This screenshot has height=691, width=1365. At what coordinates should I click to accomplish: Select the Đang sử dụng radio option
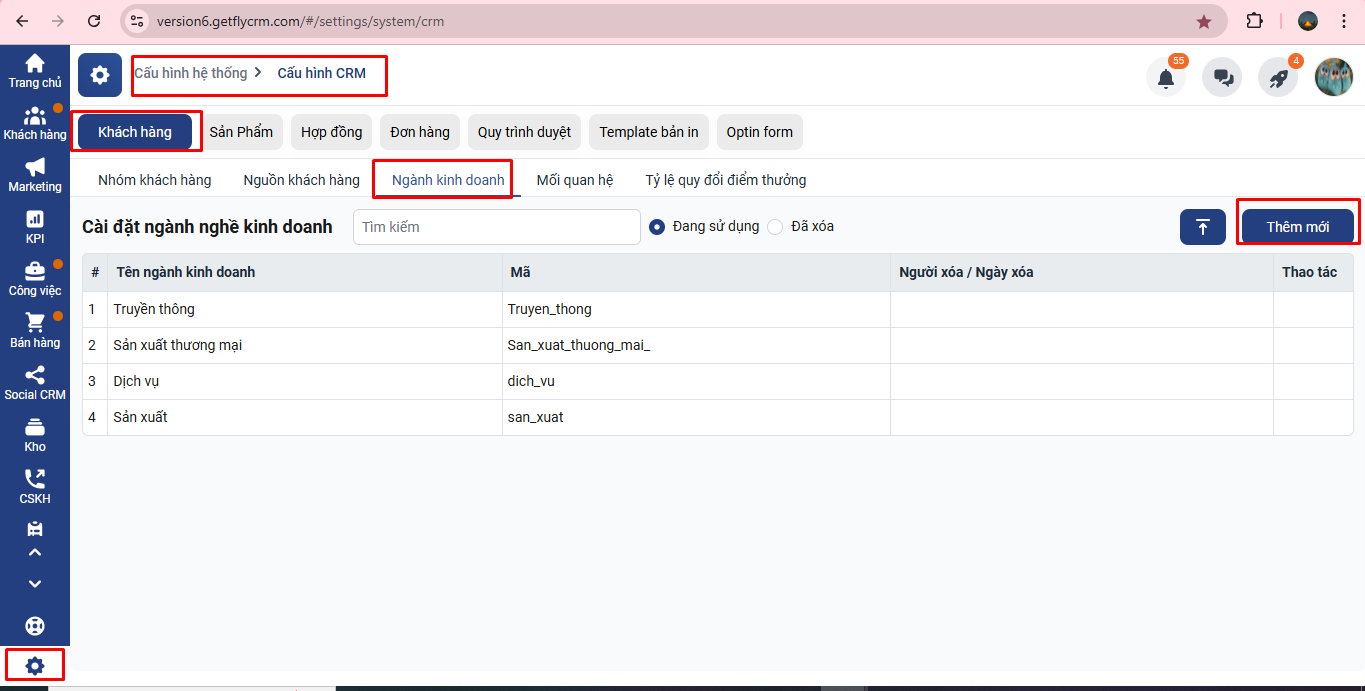pos(657,227)
